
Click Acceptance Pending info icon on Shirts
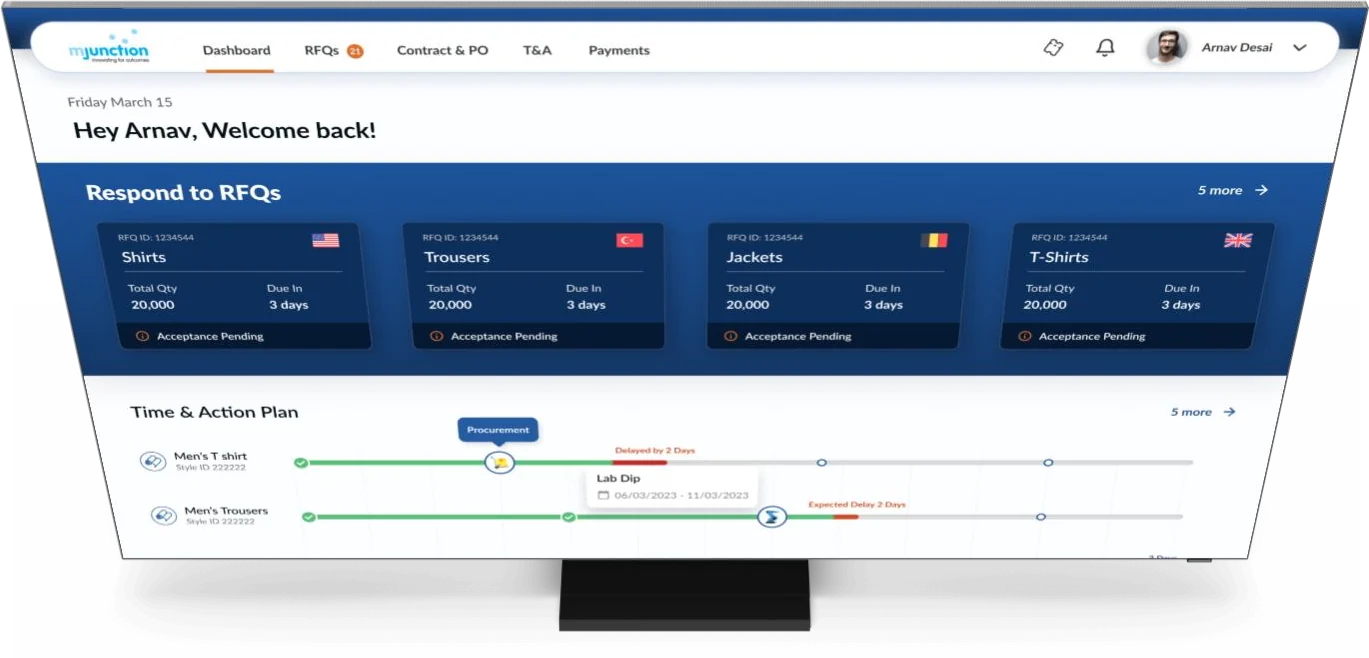[x=141, y=336]
